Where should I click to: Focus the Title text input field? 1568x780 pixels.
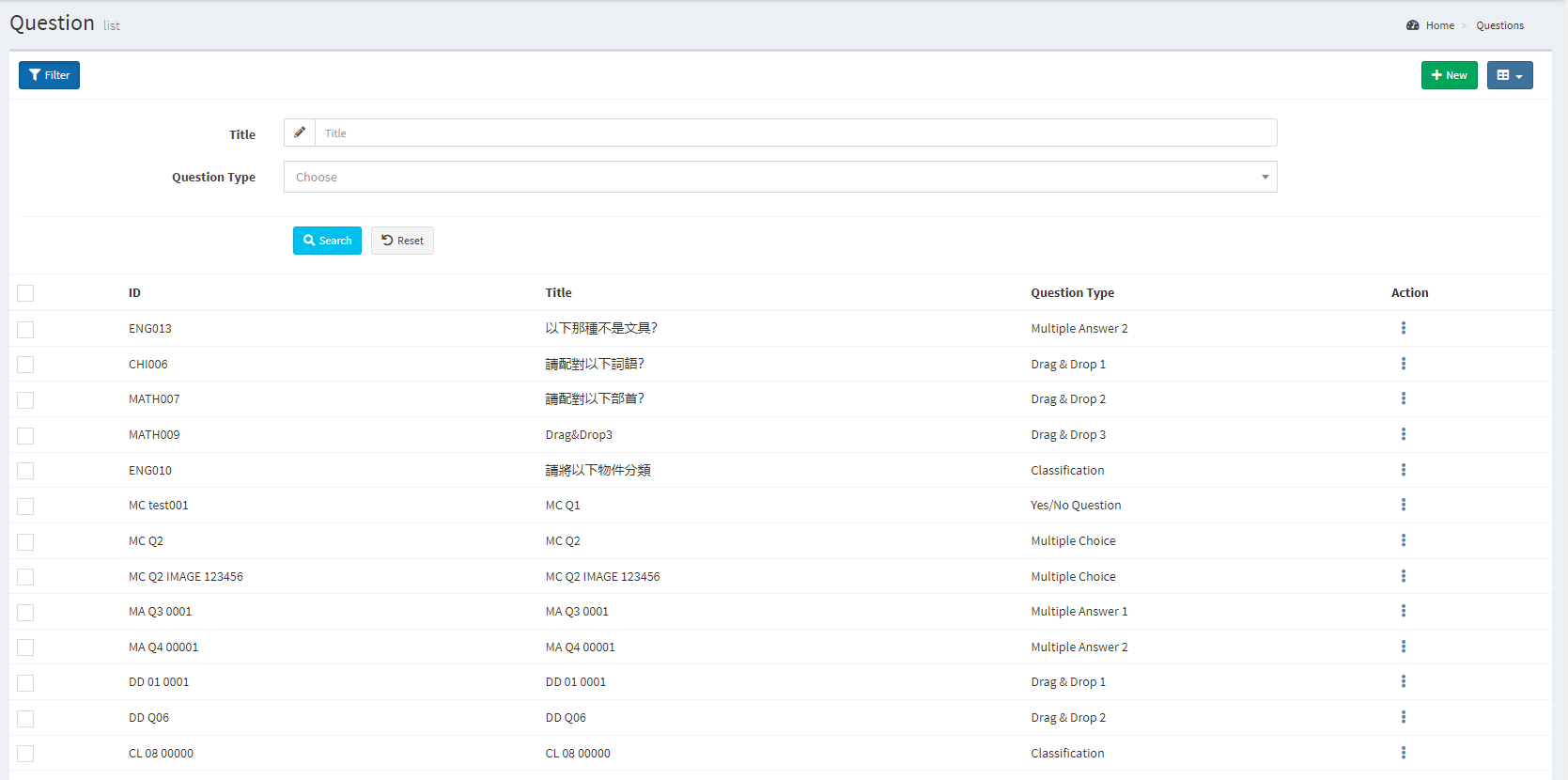pyautogui.click(x=795, y=133)
